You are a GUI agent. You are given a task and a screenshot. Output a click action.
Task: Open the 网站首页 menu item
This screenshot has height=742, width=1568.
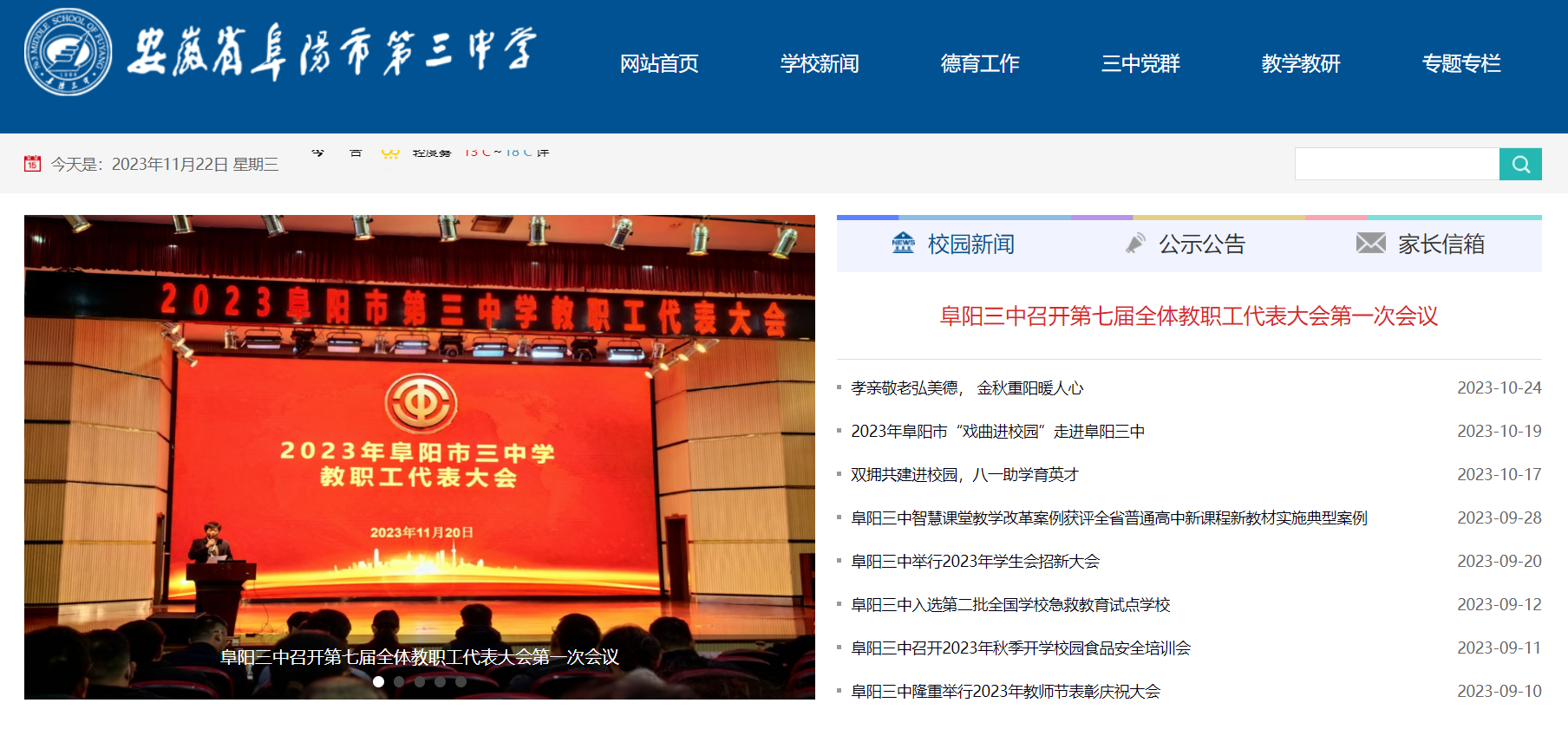[x=659, y=63]
